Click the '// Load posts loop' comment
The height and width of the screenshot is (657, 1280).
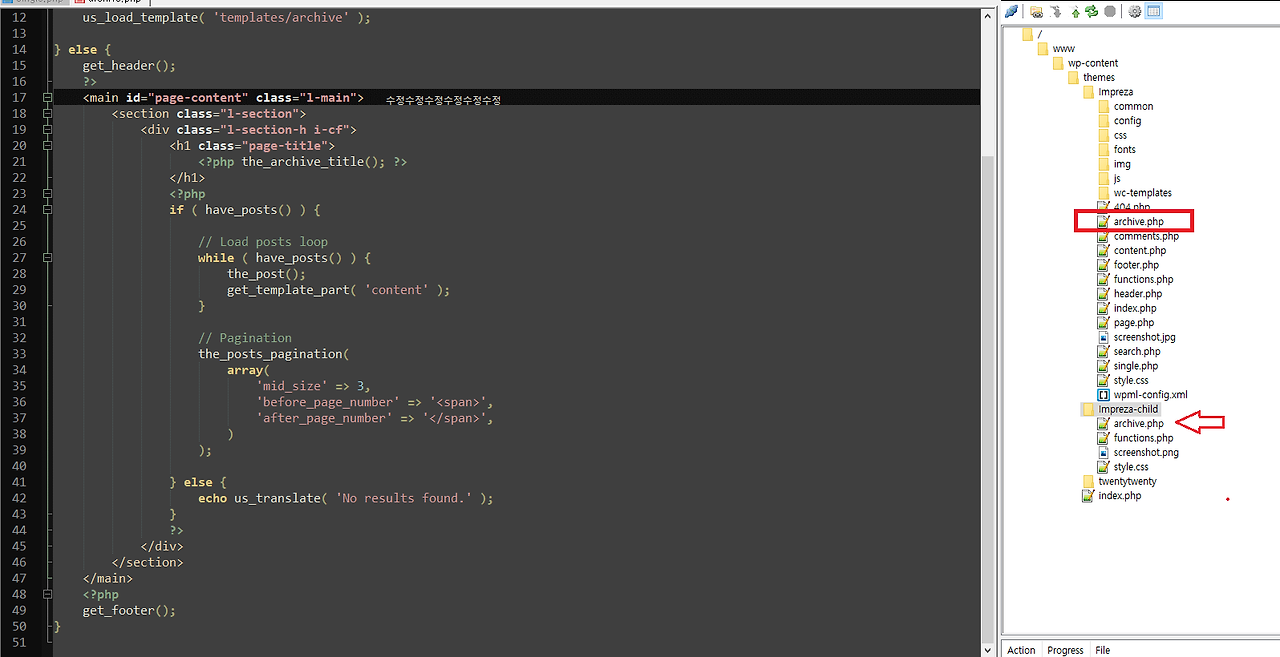coord(263,242)
